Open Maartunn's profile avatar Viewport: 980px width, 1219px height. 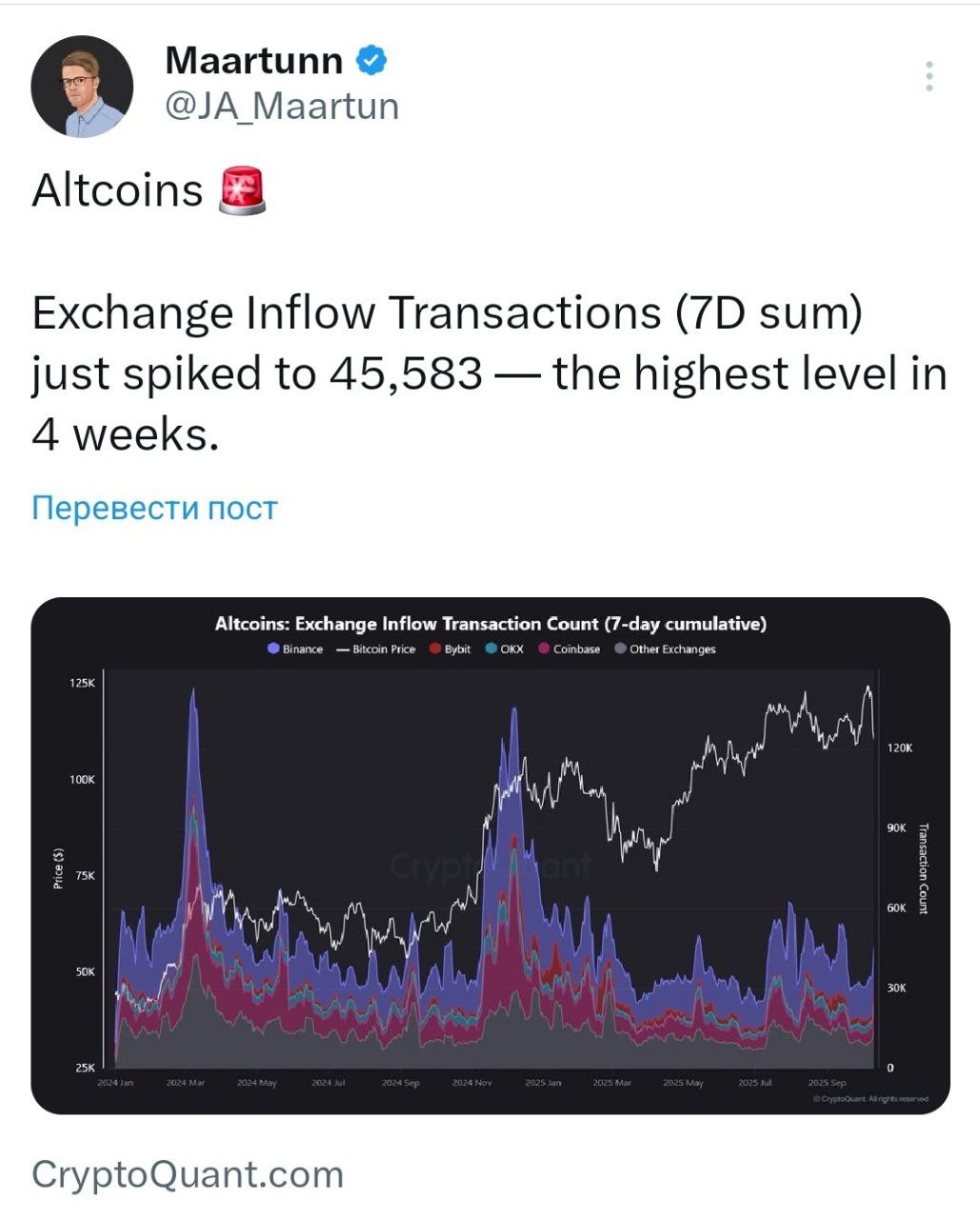82,87
